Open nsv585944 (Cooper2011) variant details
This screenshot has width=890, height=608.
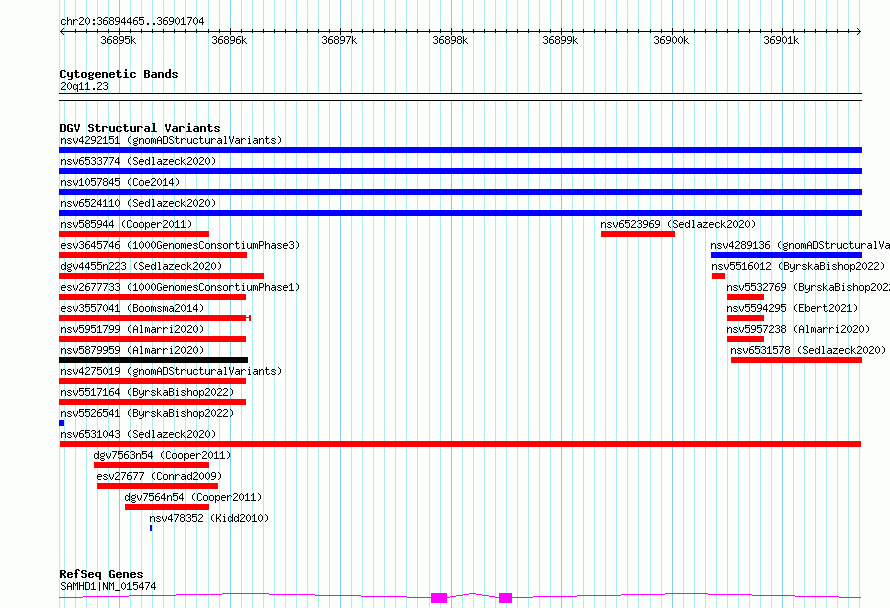click(x=126, y=224)
